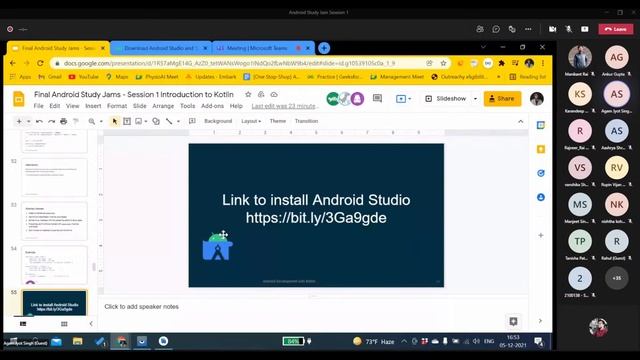Check cloud save status icon
Image resolution: width=640 pixels, height=360 pixels.
tap(274, 94)
